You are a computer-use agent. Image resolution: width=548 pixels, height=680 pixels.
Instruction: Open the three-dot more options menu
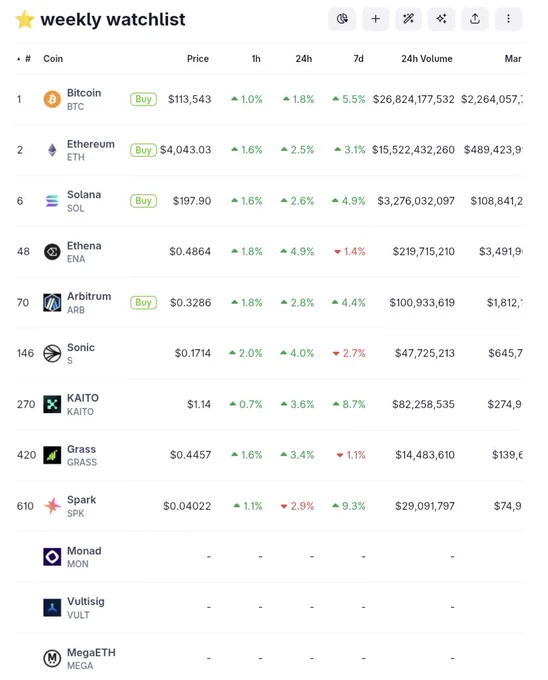click(x=508, y=19)
